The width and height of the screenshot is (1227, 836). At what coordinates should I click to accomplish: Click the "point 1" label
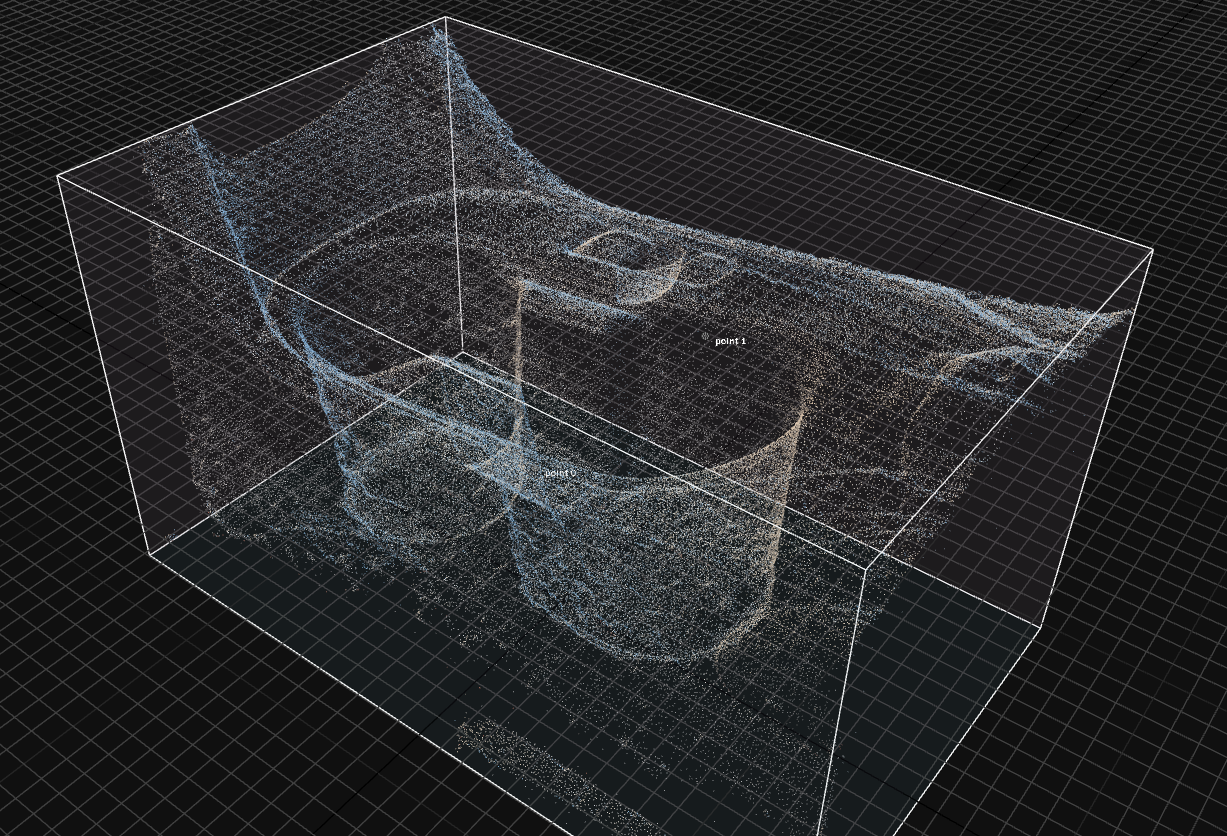point(730,341)
